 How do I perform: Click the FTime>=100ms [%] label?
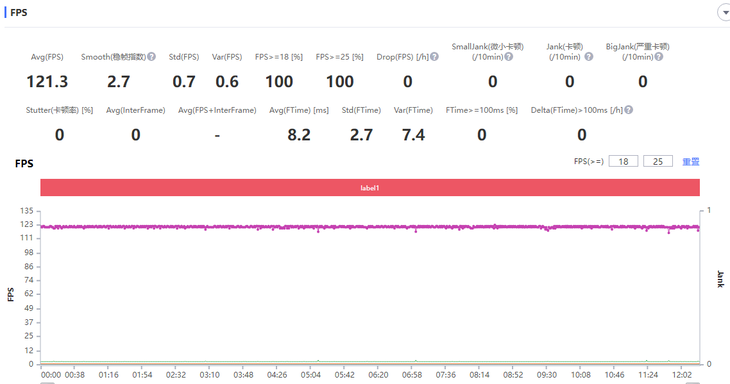[481, 110]
